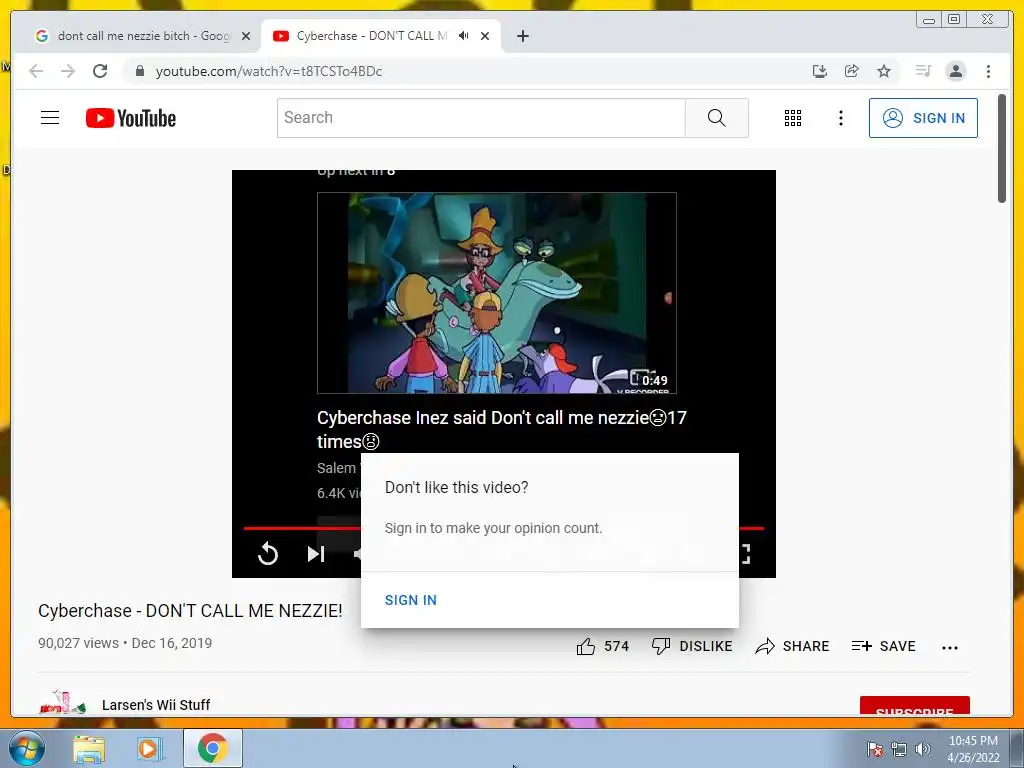Open Windows Explorer from the taskbar

(88, 749)
